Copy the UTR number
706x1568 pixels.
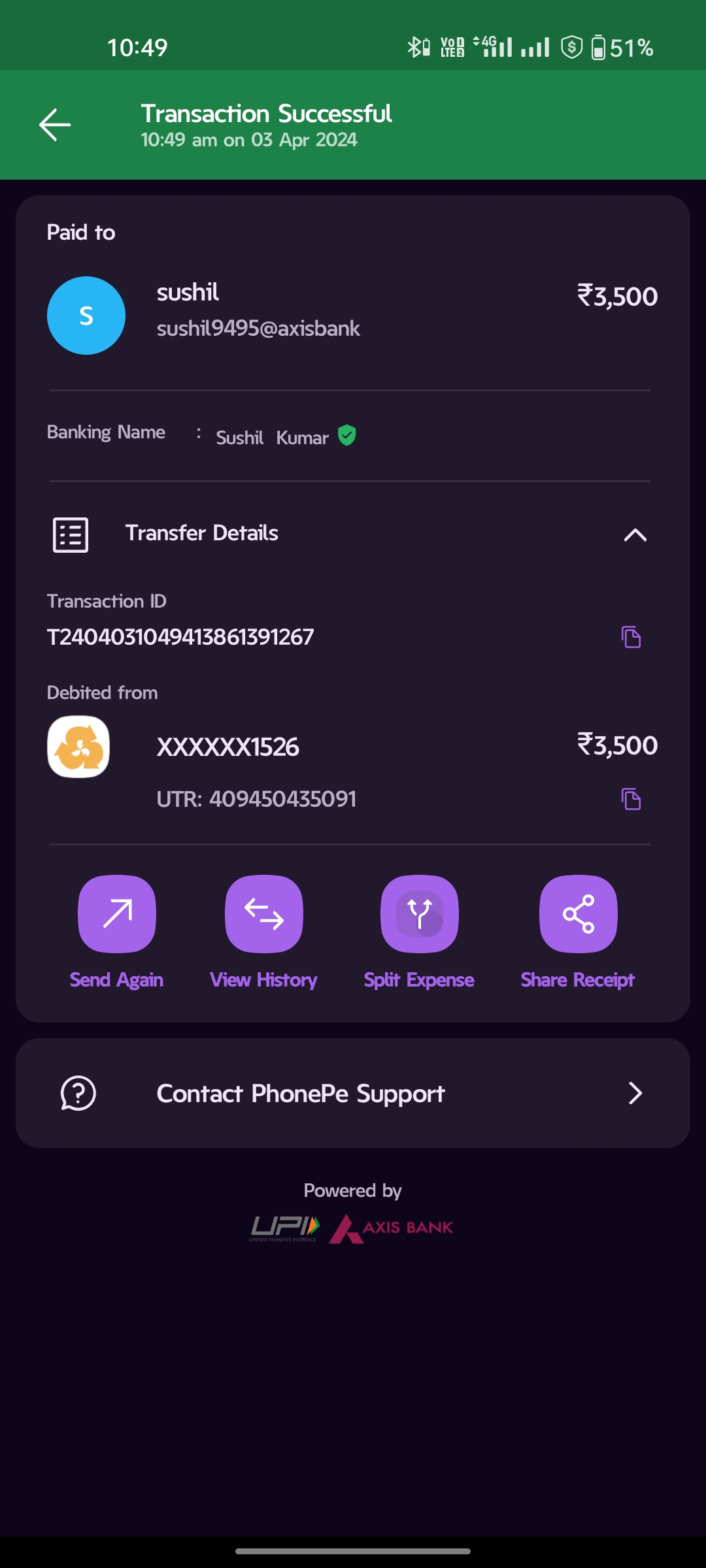click(631, 799)
